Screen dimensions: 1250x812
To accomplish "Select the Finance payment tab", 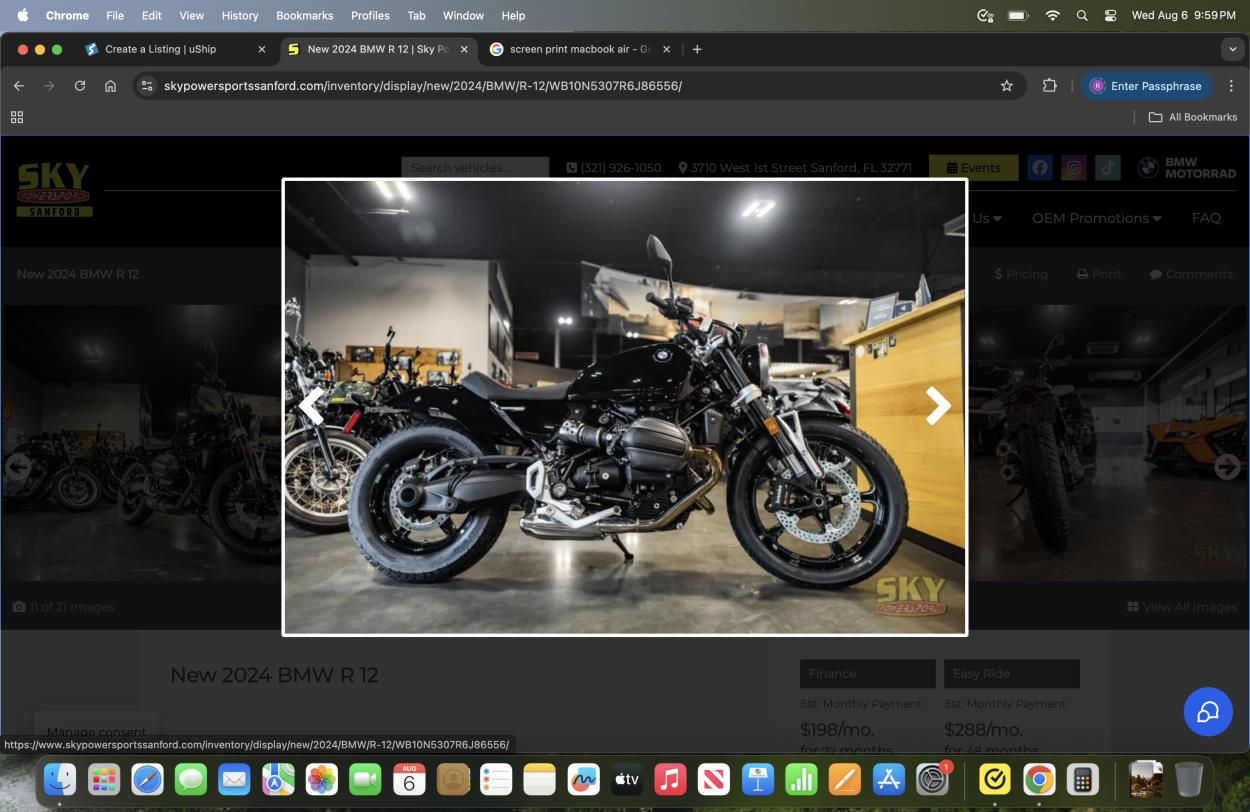I will coord(868,674).
